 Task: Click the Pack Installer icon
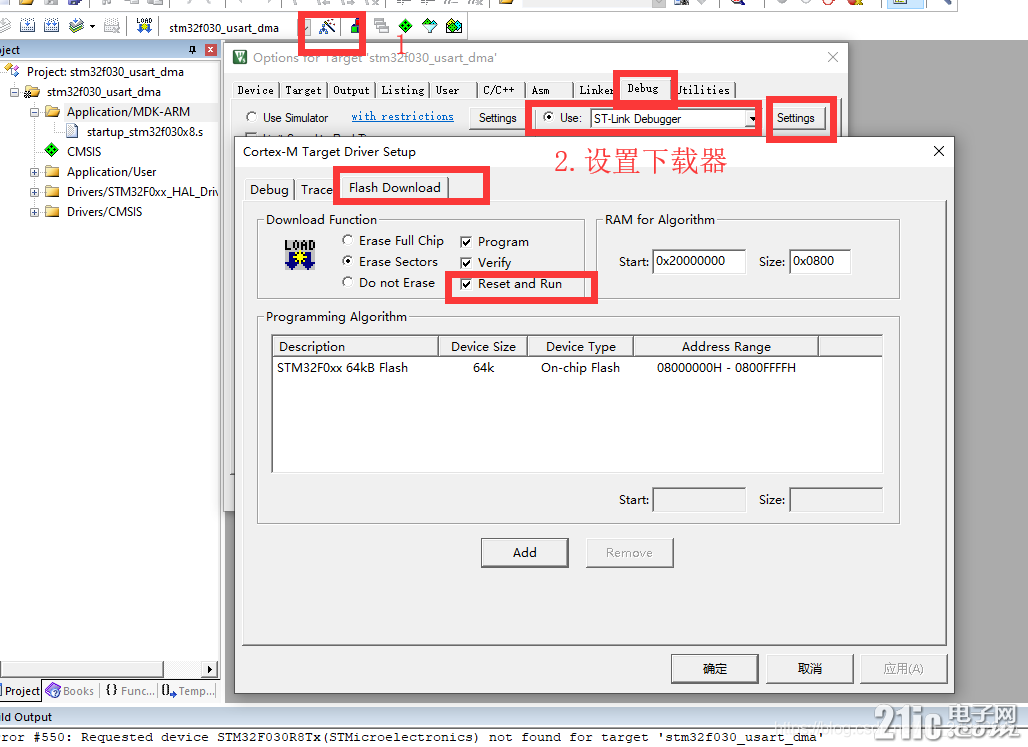pos(454,26)
